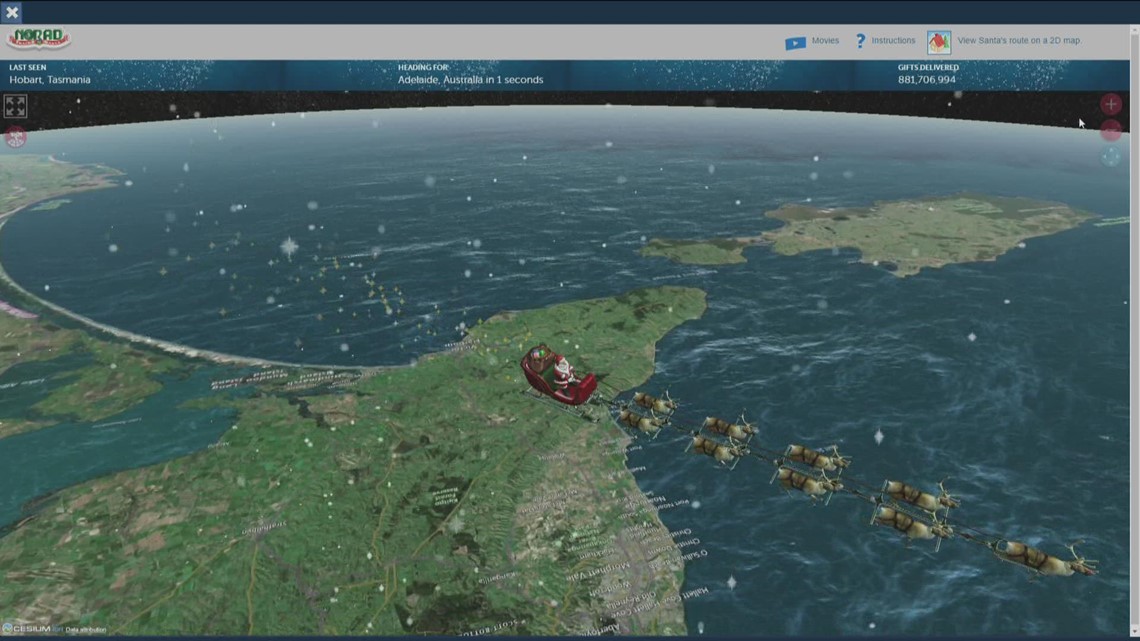Click the Hobart, Tasmania last seen text
Viewport: 1140px width, 641px height.
coord(50,80)
